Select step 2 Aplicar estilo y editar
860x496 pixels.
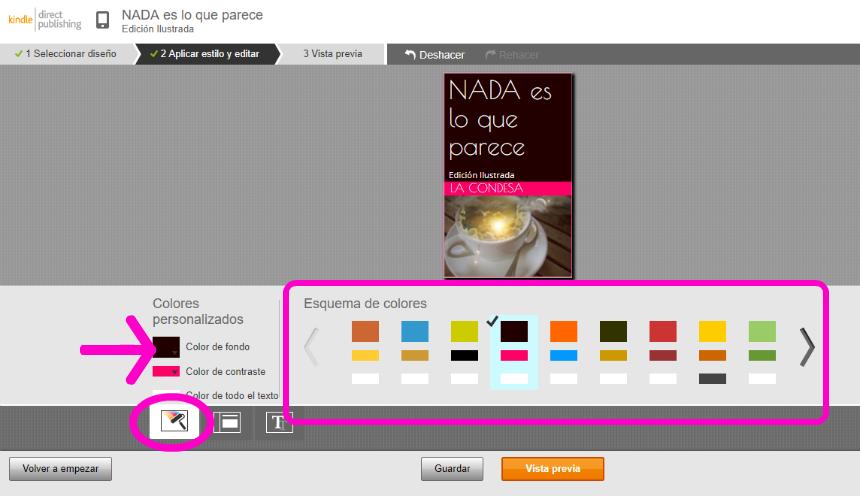click(206, 54)
